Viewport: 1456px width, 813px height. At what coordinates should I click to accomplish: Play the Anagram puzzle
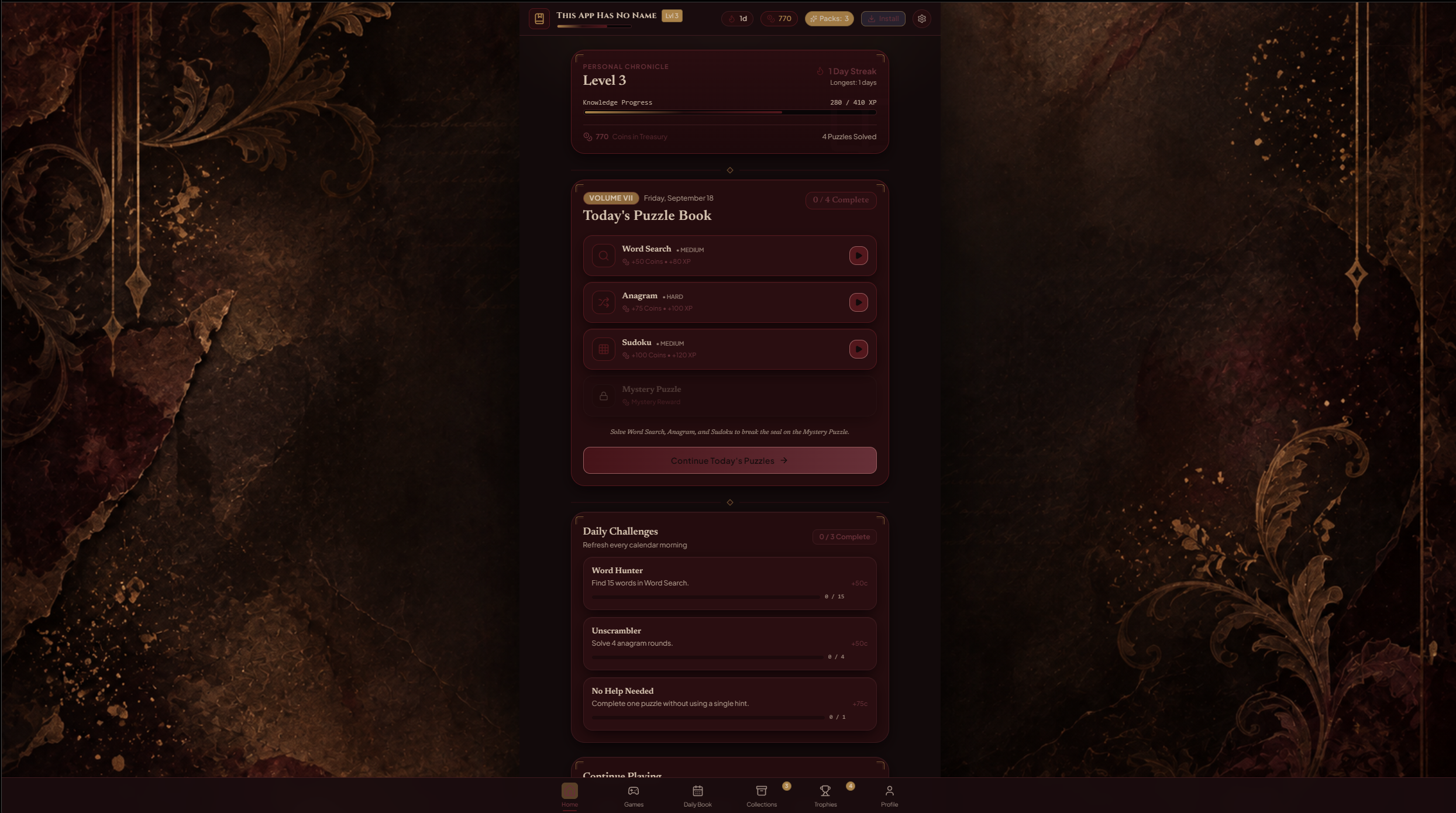pyautogui.click(x=858, y=302)
